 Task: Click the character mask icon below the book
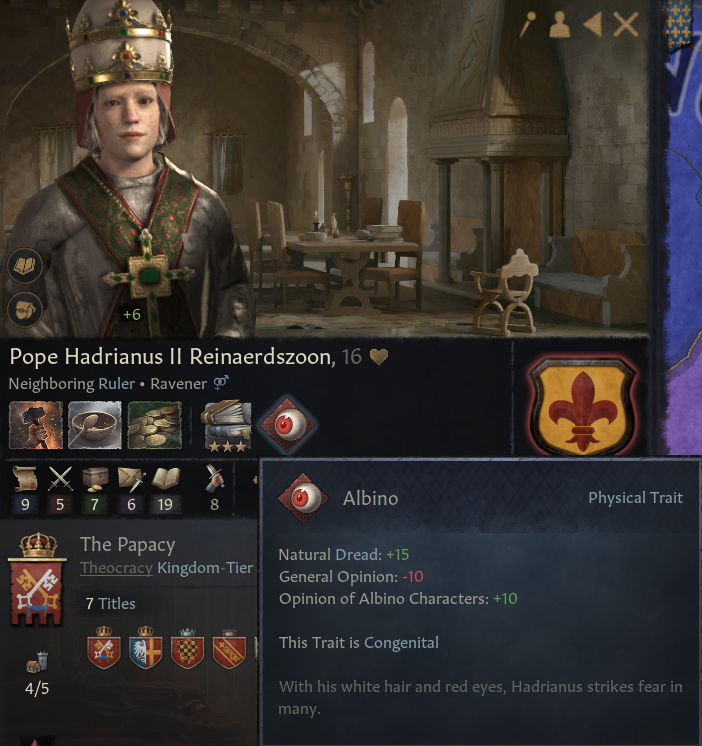click(25, 310)
